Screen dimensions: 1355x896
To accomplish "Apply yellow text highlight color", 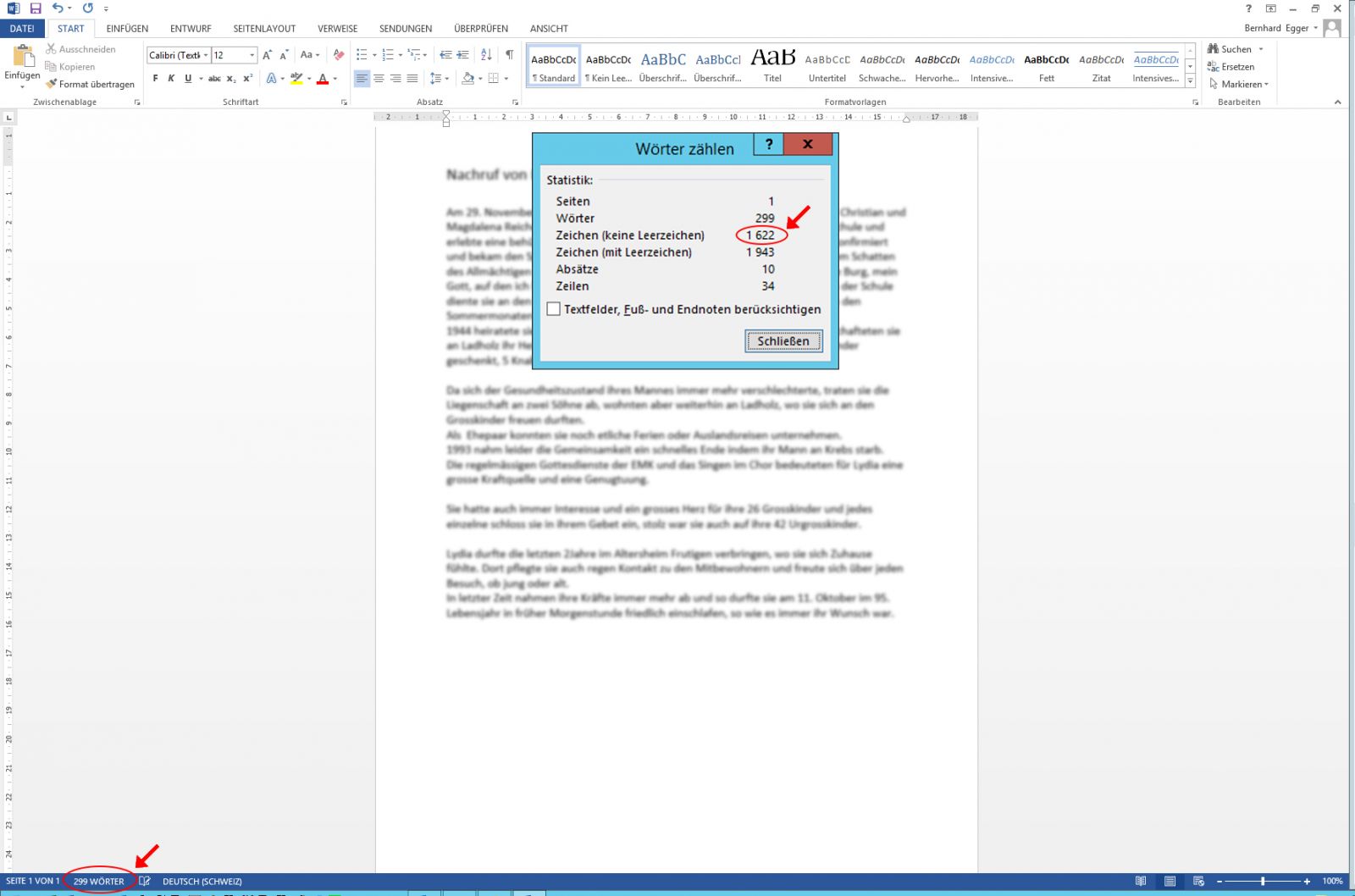I will coord(296,79).
